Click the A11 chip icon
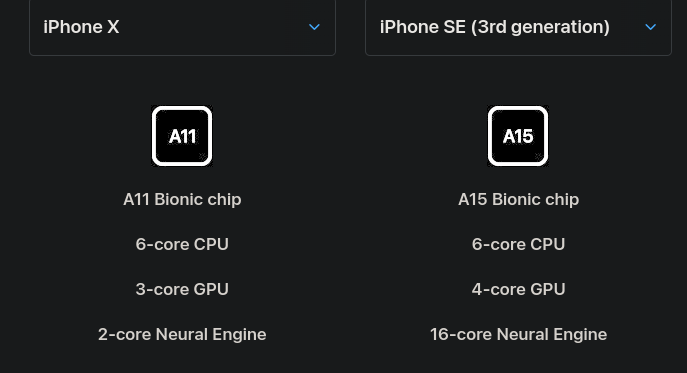The width and height of the screenshot is (687, 373). [x=182, y=136]
